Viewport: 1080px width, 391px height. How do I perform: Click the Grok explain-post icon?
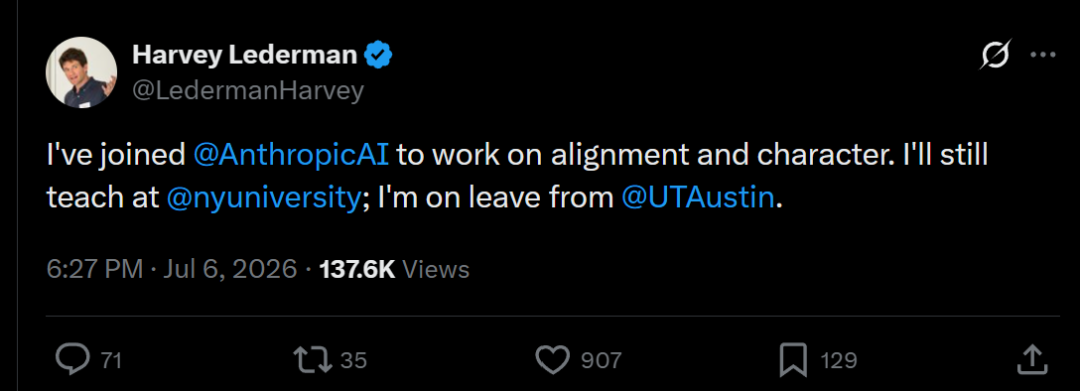(x=995, y=55)
